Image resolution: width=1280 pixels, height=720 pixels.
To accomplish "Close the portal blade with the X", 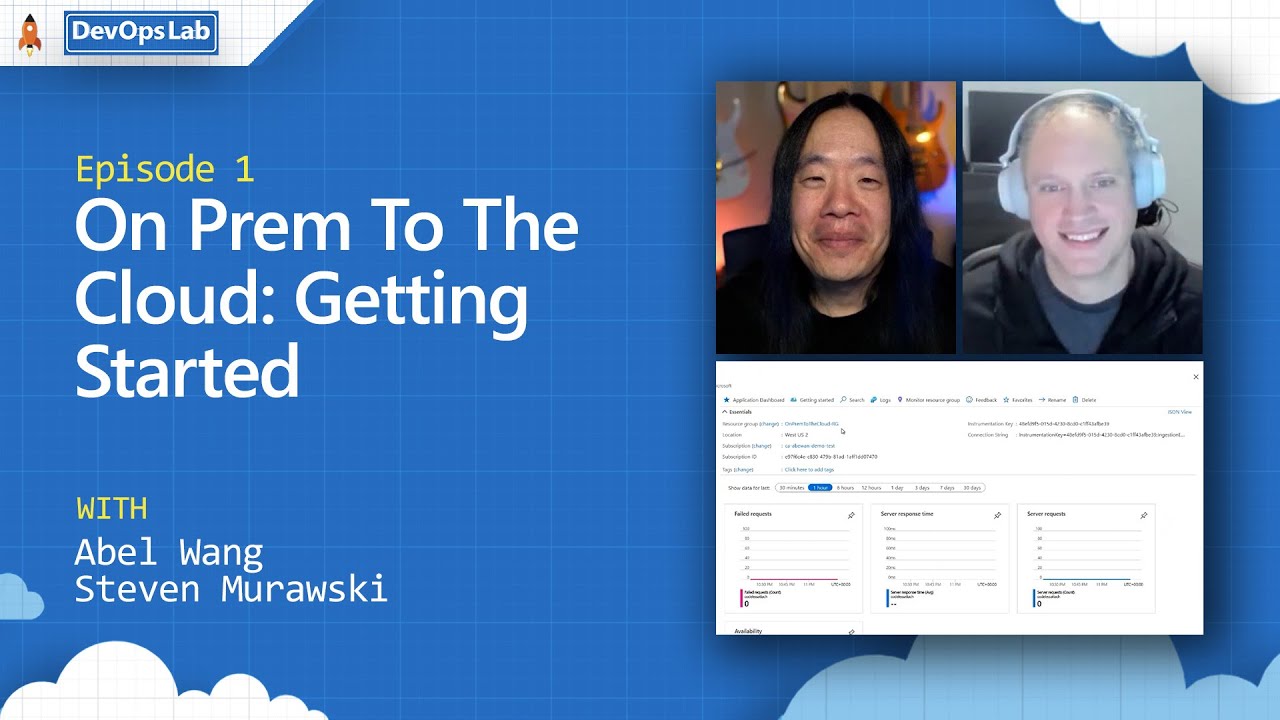I will [1196, 377].
